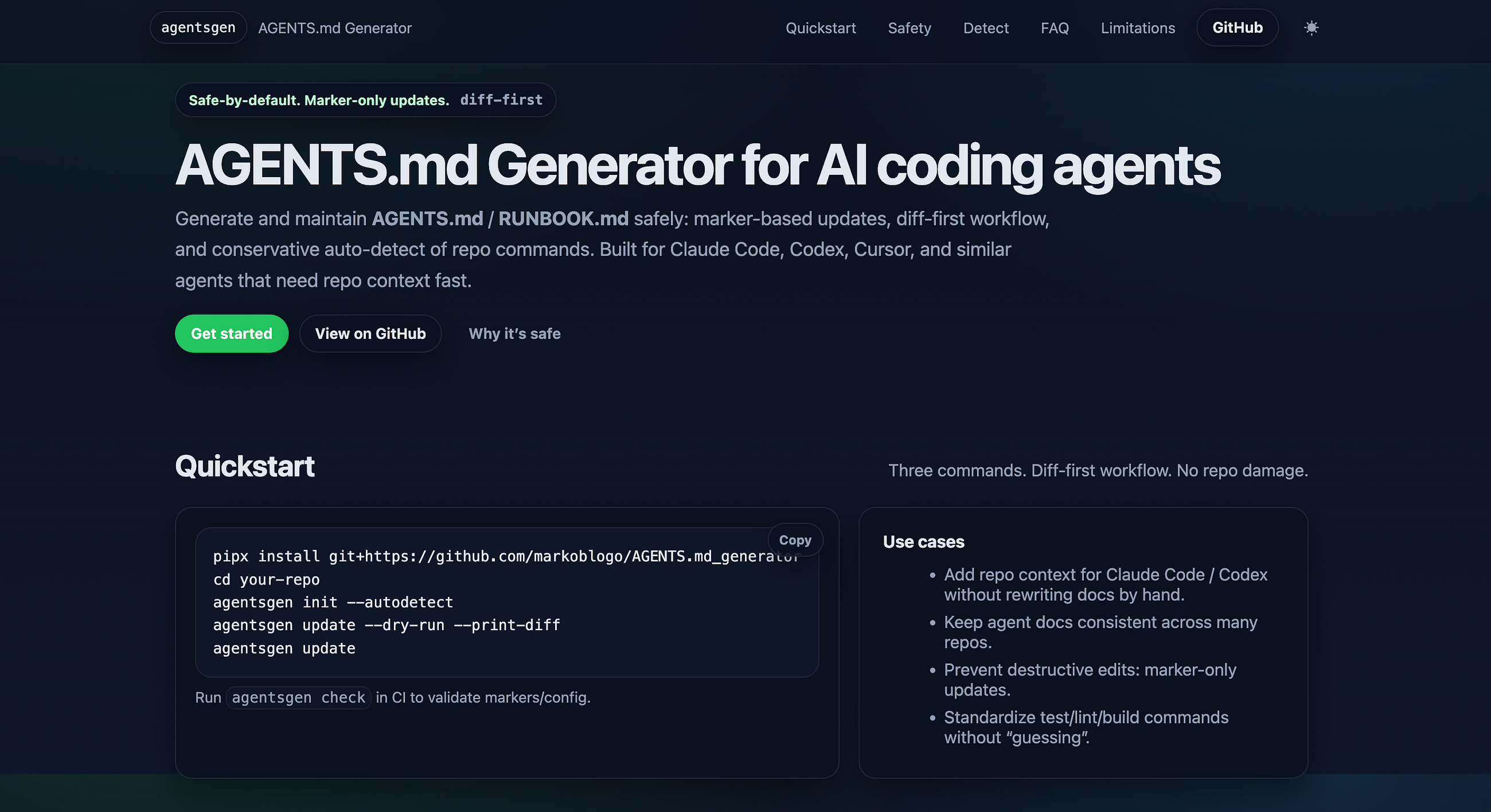Go to the Quickstart nav link
Viewport: 1491px width, 812px height.
820,28
